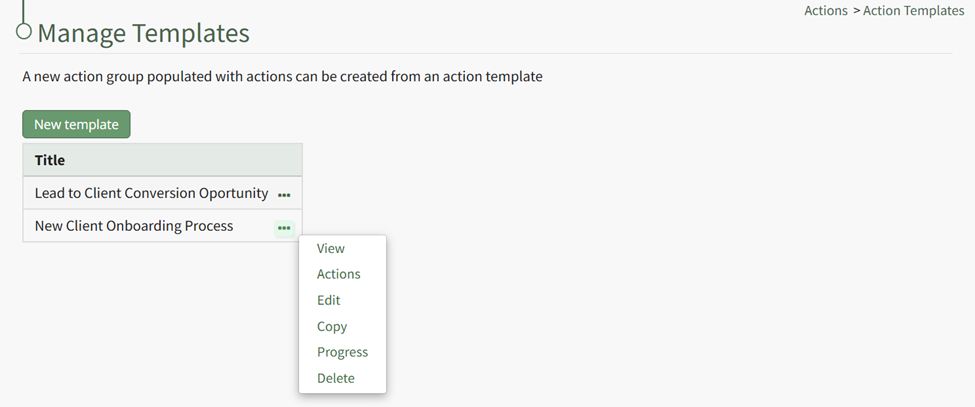
Task: Click the Action Templates breadcrumb
Action: pyautogui.click(x=913, y=11)
